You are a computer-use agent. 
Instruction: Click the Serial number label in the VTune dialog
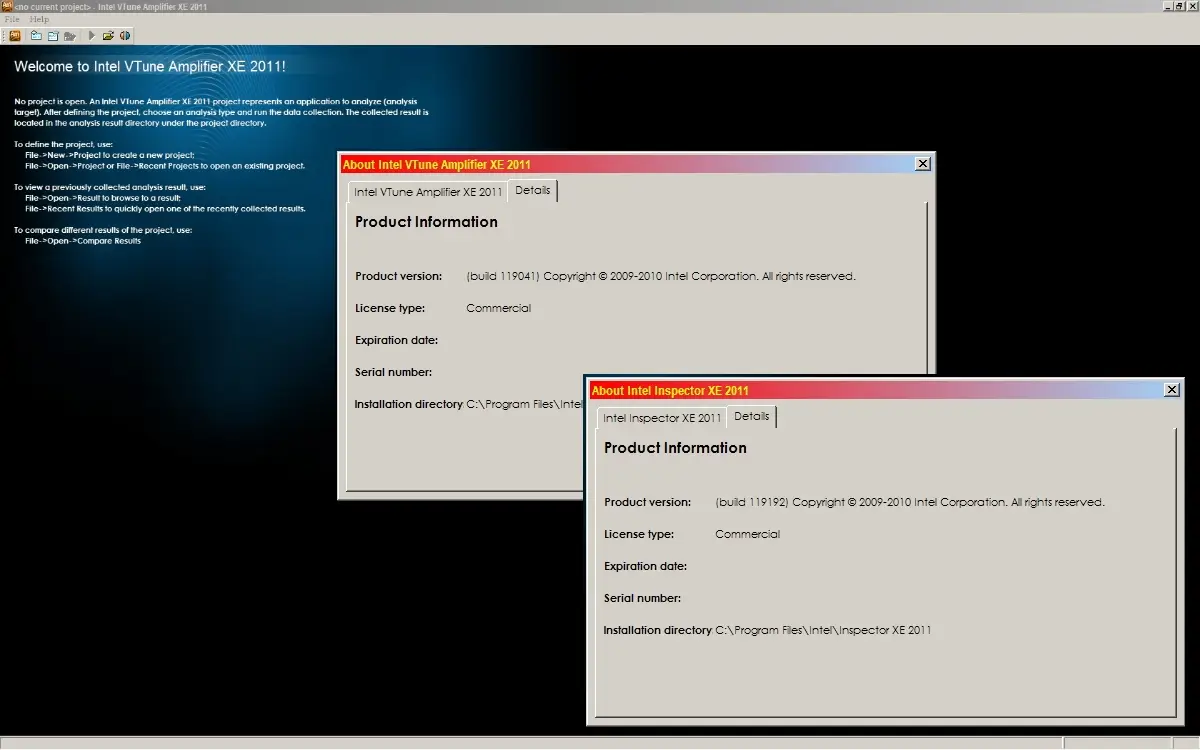[393, 372]
